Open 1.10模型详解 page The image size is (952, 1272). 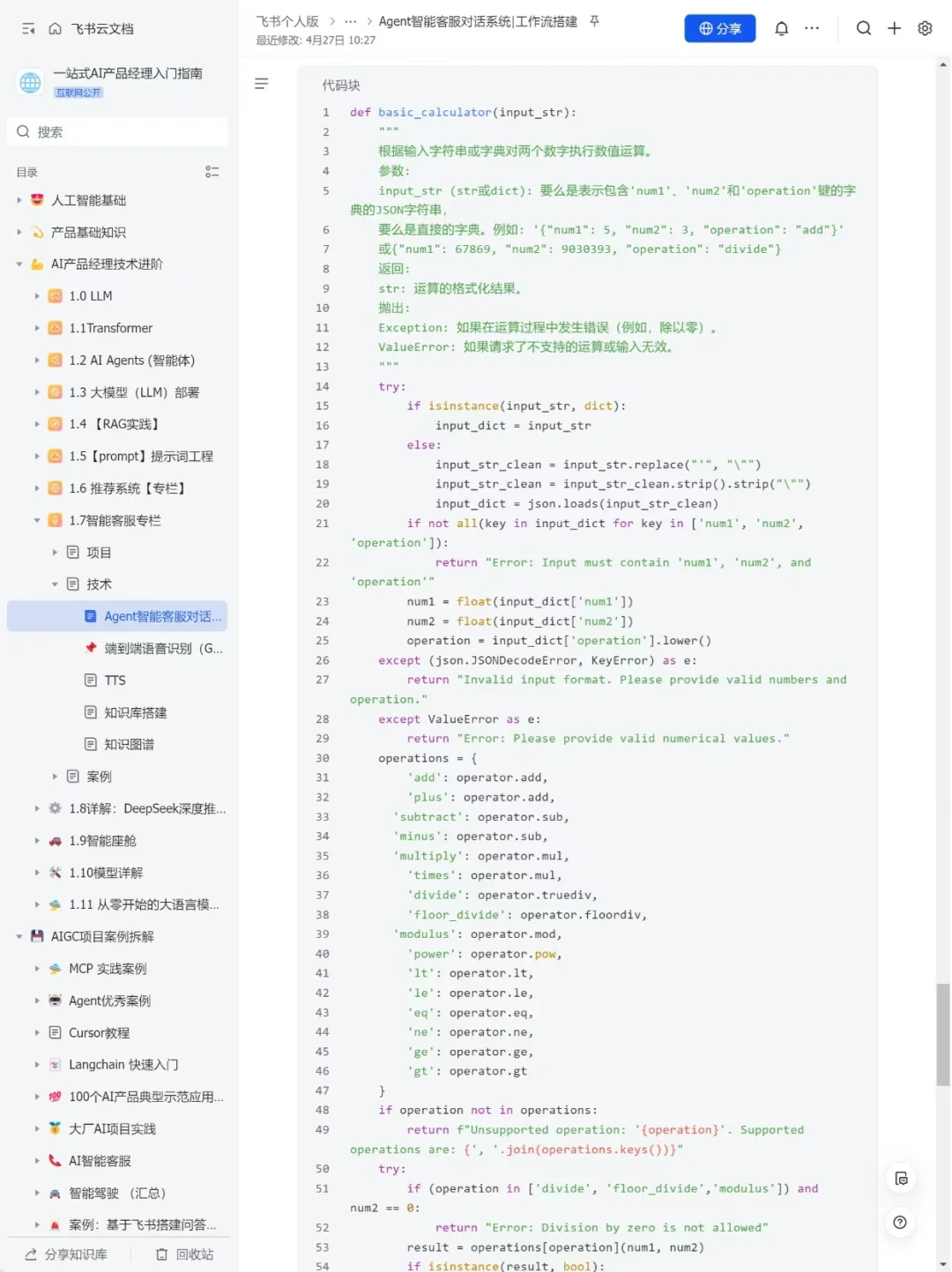(x=106, y=873)
